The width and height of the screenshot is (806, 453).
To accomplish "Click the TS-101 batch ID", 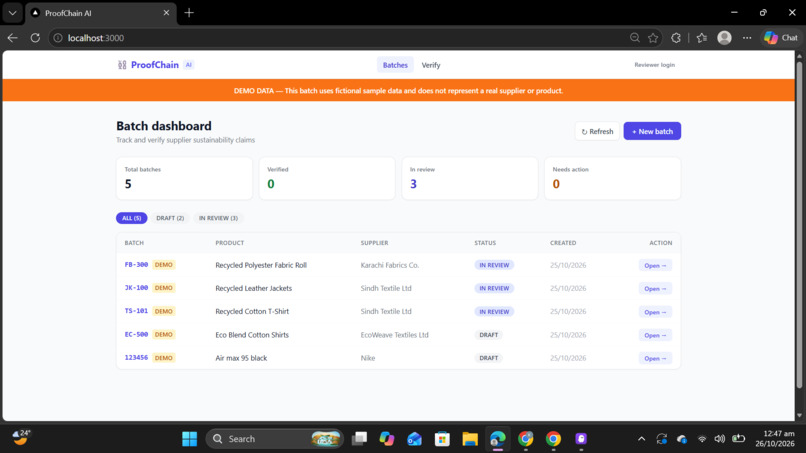I will click(136, 311).
